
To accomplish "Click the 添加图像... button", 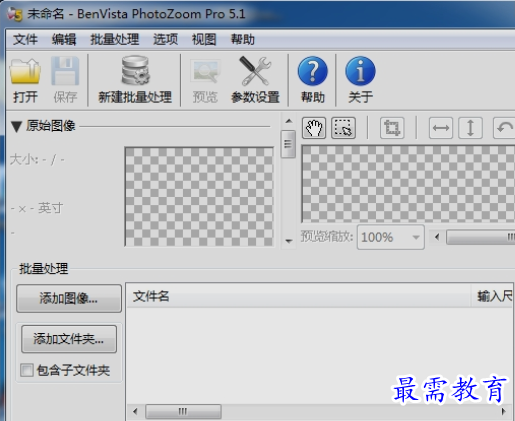I will pos(69,298).
